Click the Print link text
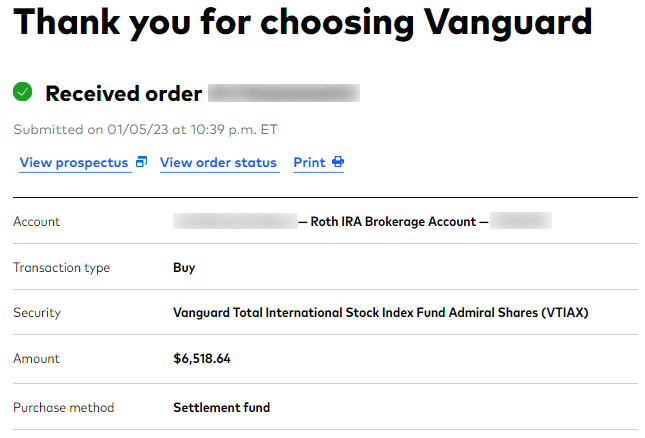 click(309, 162)
